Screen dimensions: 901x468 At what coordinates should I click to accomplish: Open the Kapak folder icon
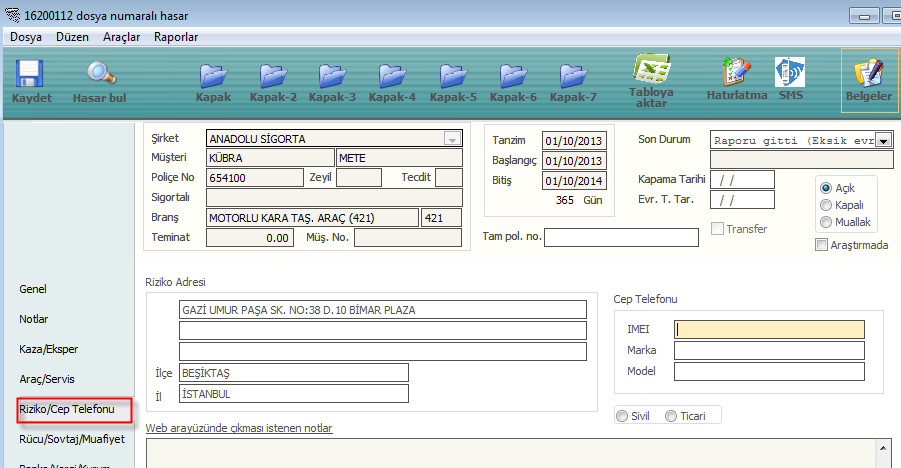(x=213, y=76)
